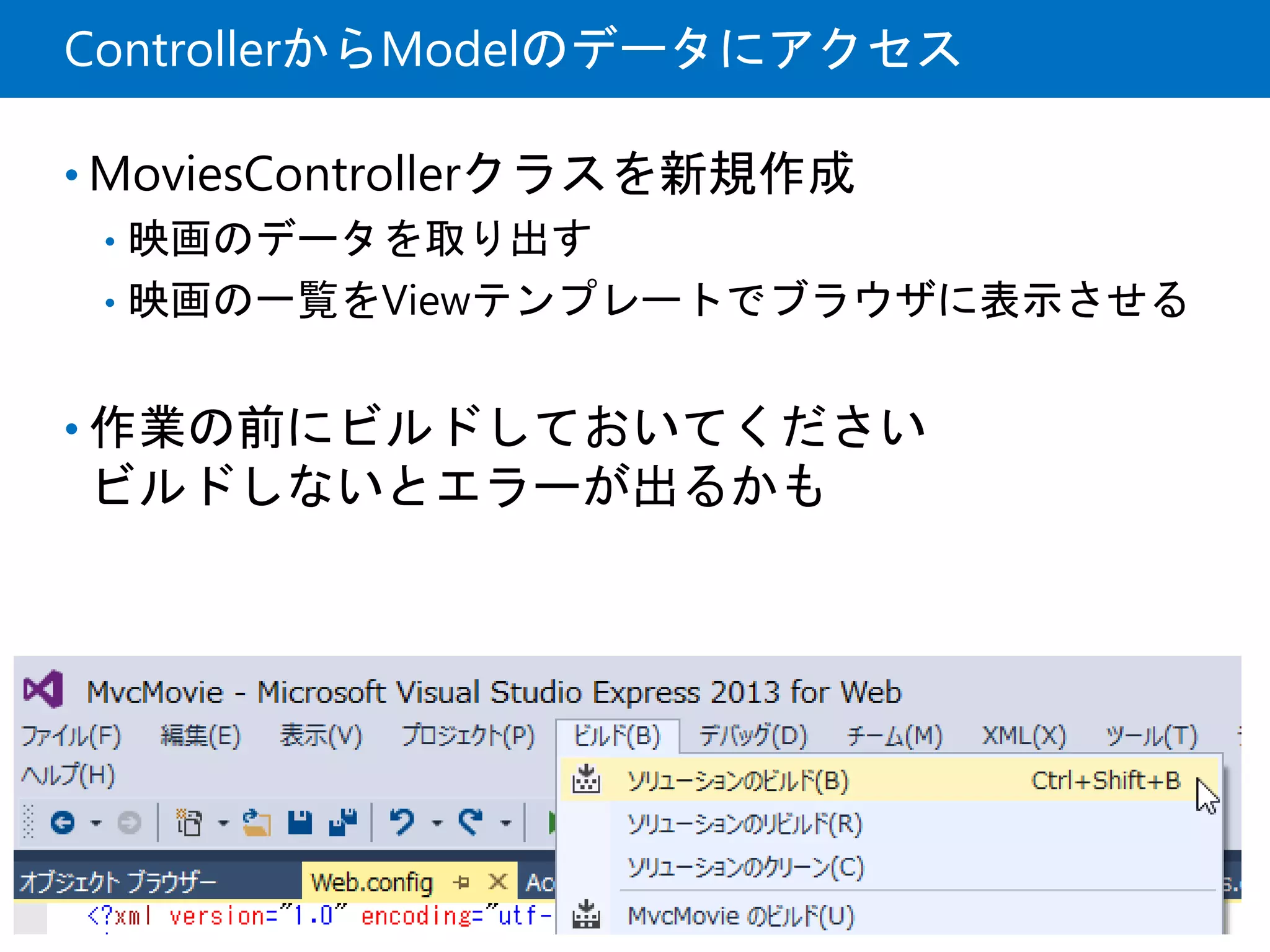Choose ソリューションのビルド(B) menu entry
Screen dimensions: 1270x952
pyautogui.click(x=890, y=780)
